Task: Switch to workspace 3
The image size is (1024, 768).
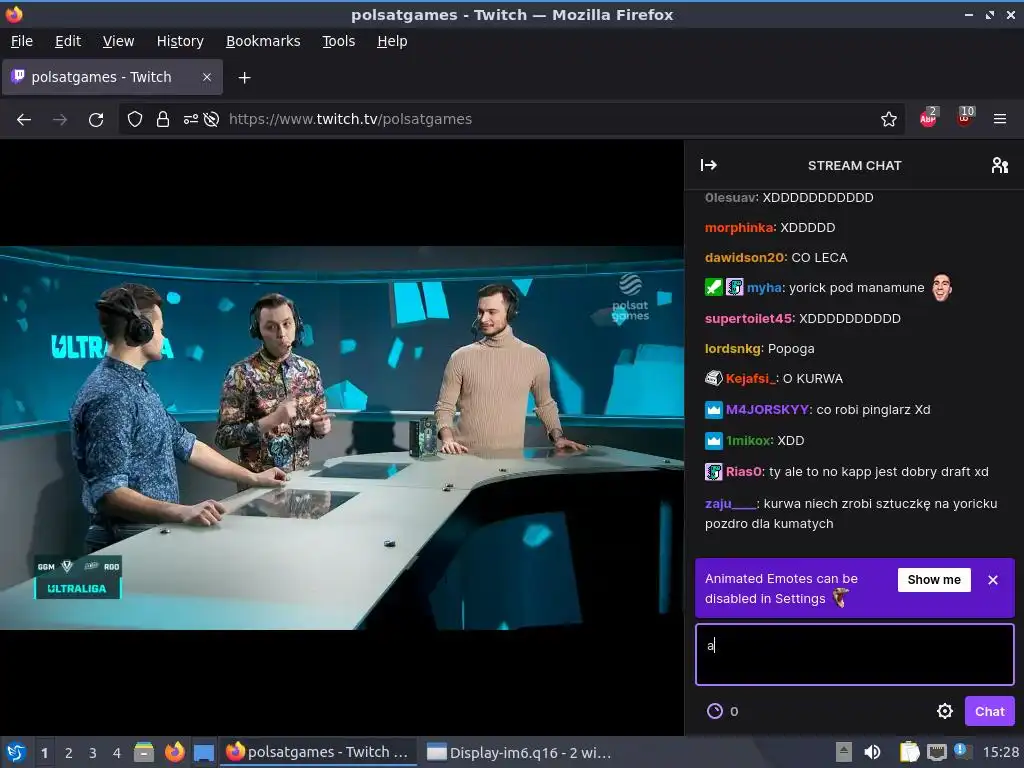Action: coord(93,753)
